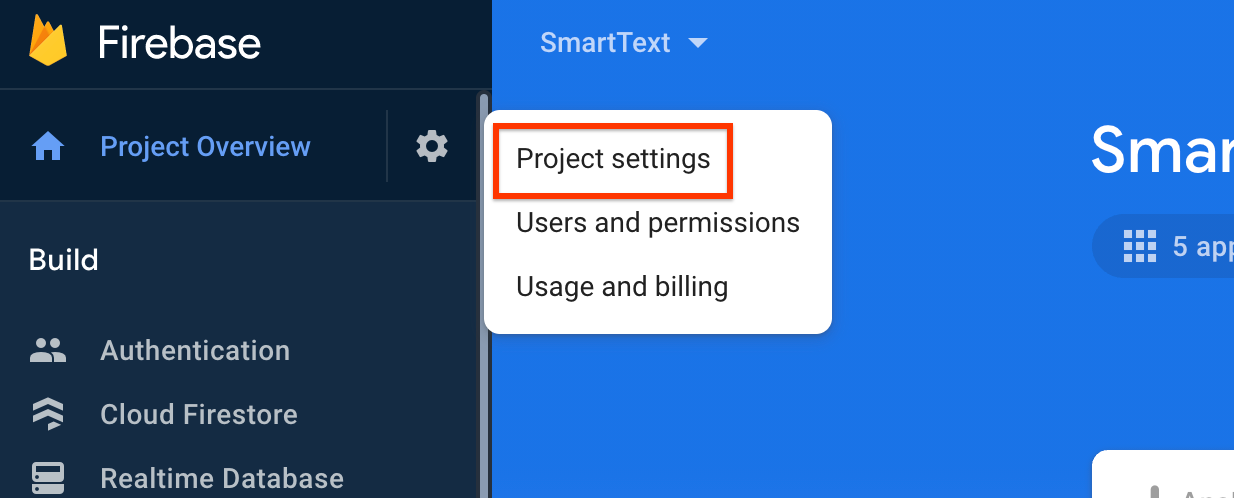Click the Firebase flame logo
The height and width of the screenshot is (501, 1236).
coord(48,42)
